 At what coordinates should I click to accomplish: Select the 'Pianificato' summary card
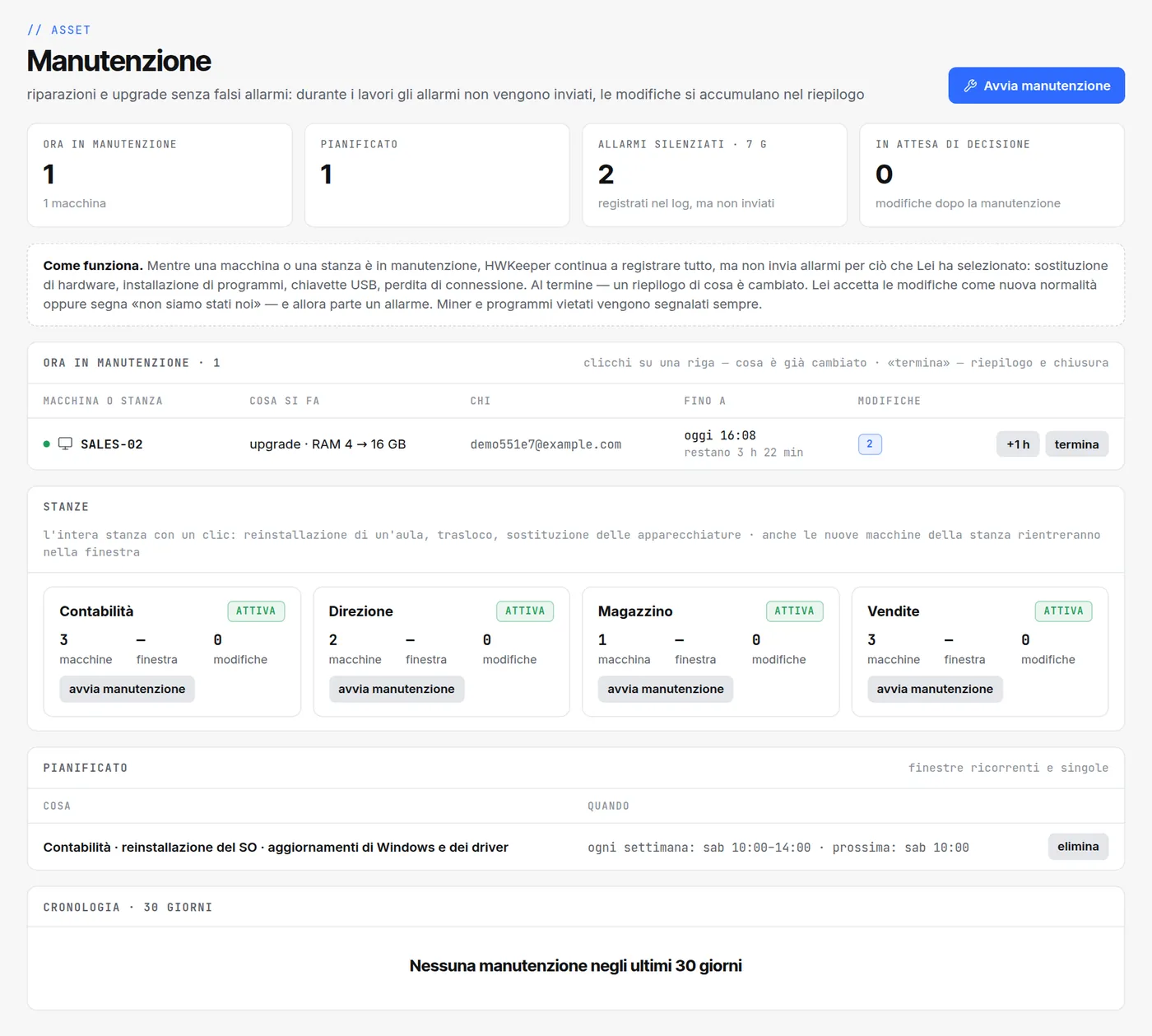tap(437, 175)
